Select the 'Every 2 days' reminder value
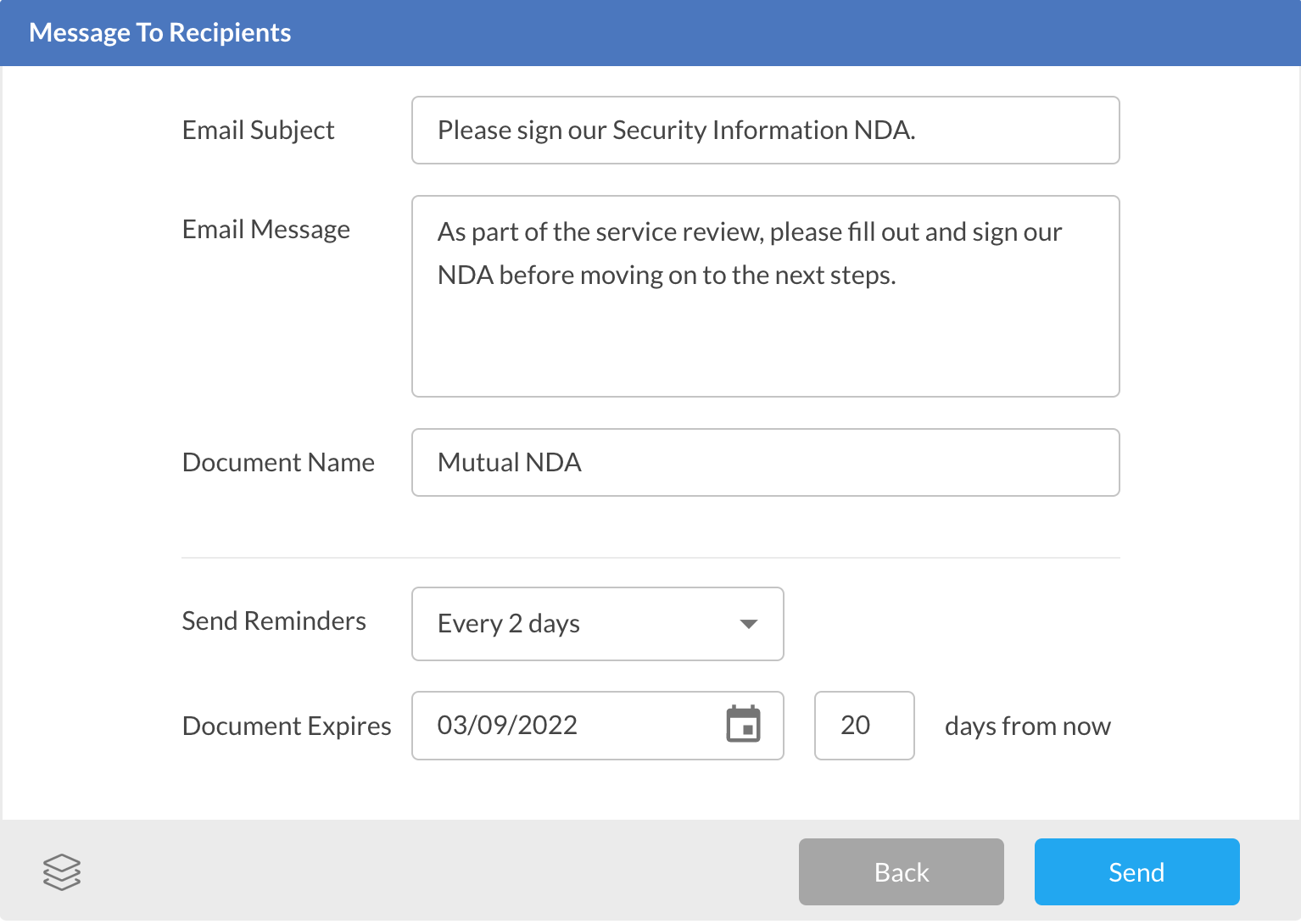Screen dimensions: 1301x924 (x=509, y=624)
